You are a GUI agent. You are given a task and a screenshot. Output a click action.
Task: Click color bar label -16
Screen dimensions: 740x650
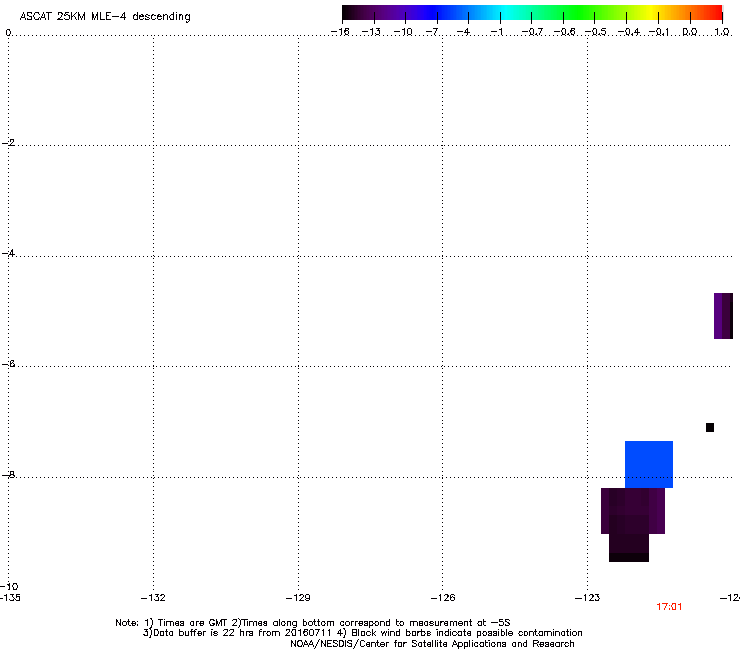tap(340, 32)
